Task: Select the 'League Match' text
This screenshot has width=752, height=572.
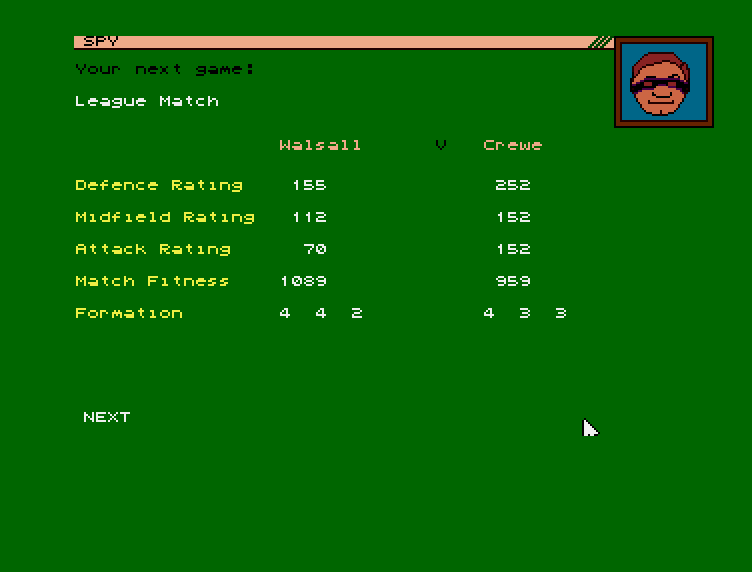Action: coord(147,101)
